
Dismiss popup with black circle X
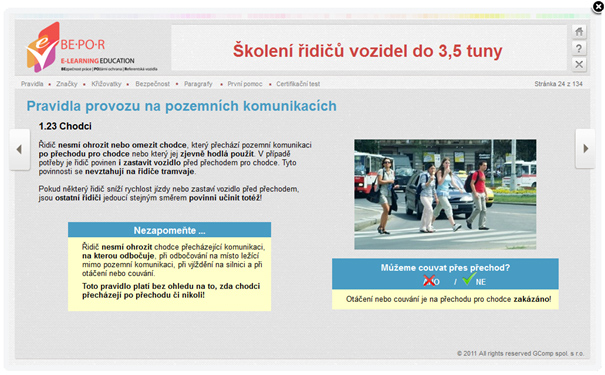point(598,7)
